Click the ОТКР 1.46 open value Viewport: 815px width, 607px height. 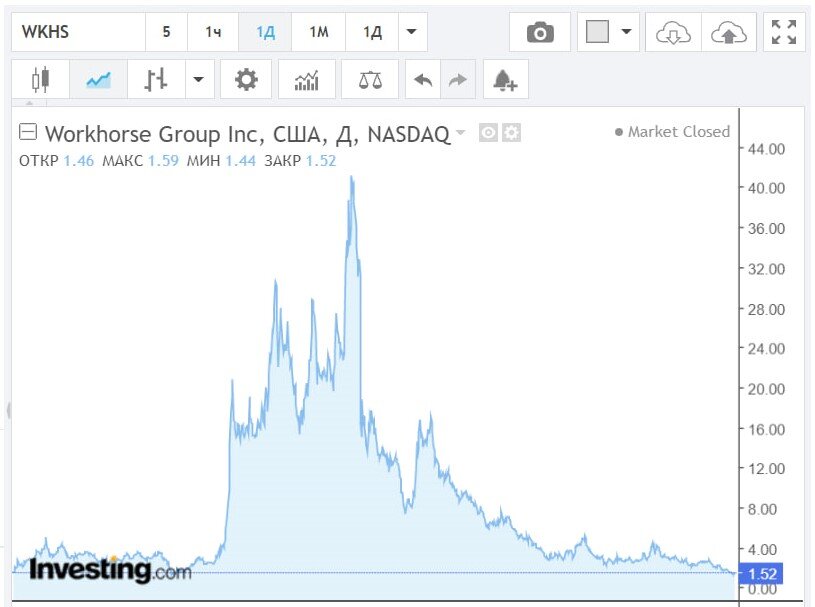[56, 161]
